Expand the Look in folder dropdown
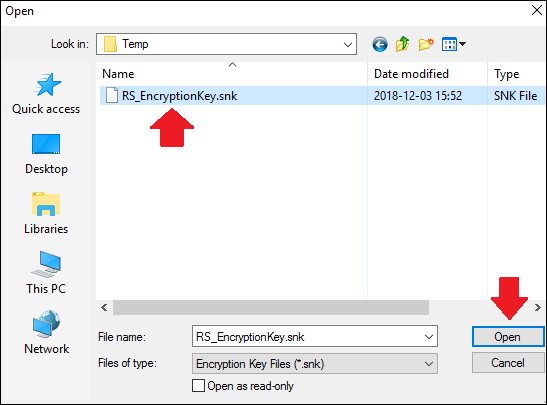Image resolution: width=547 pixels, height=405 pixels. (347, 44)
